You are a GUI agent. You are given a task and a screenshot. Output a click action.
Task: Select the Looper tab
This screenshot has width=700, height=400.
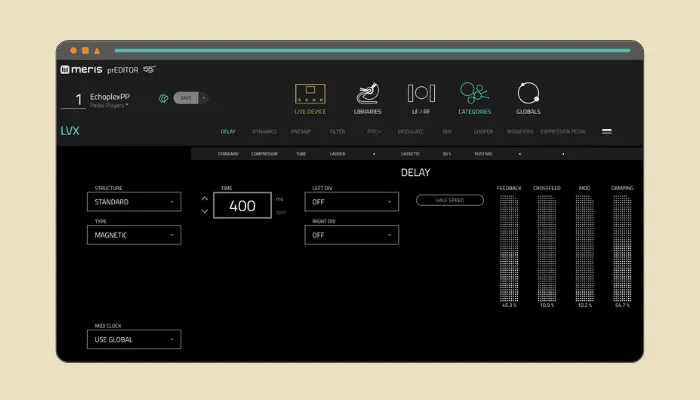point(483,132)
